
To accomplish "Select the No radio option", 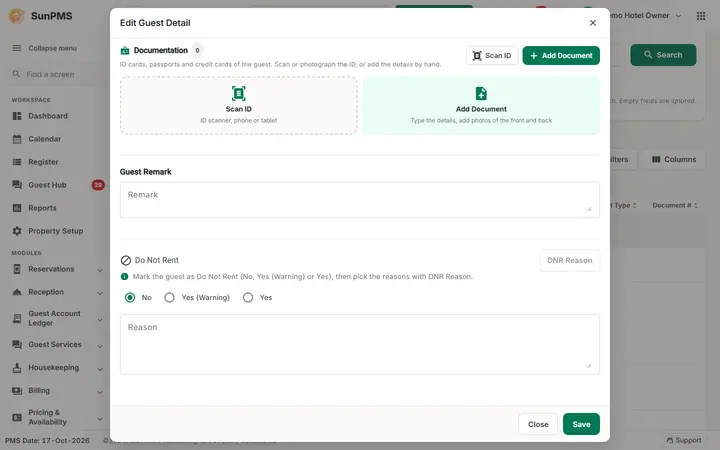I will (x=130, y=298).
